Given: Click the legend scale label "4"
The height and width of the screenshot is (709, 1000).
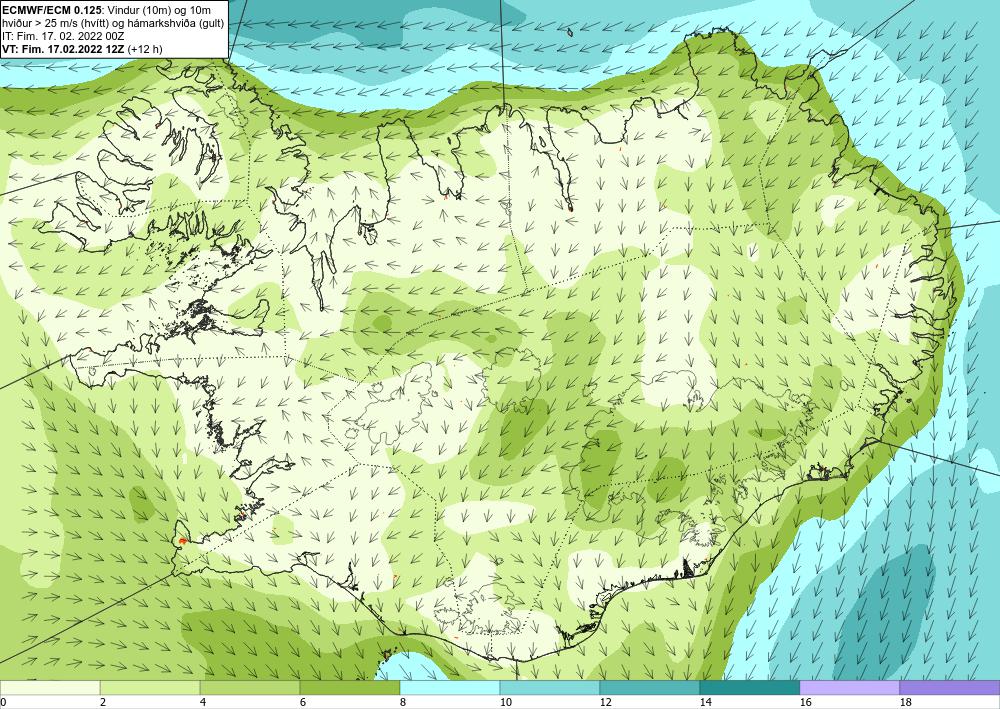Looking at the screenshot, I should coord(203,703).
